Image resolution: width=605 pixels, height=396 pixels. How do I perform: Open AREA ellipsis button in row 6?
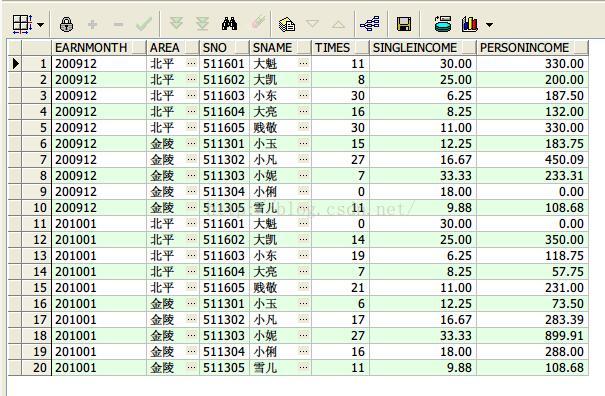[x=191, y=143]
